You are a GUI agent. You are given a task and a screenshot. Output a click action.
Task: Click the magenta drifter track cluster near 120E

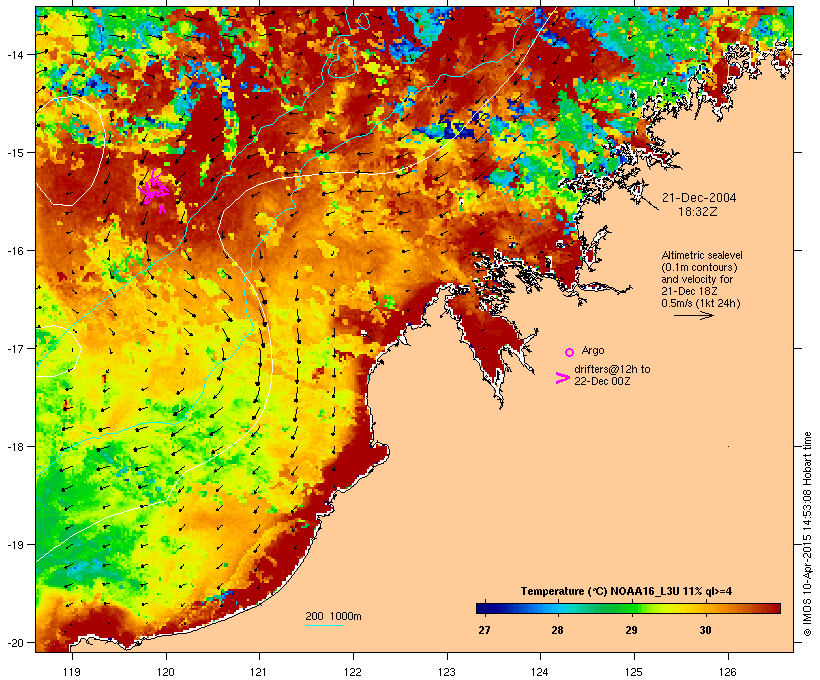tap(153, 189)
